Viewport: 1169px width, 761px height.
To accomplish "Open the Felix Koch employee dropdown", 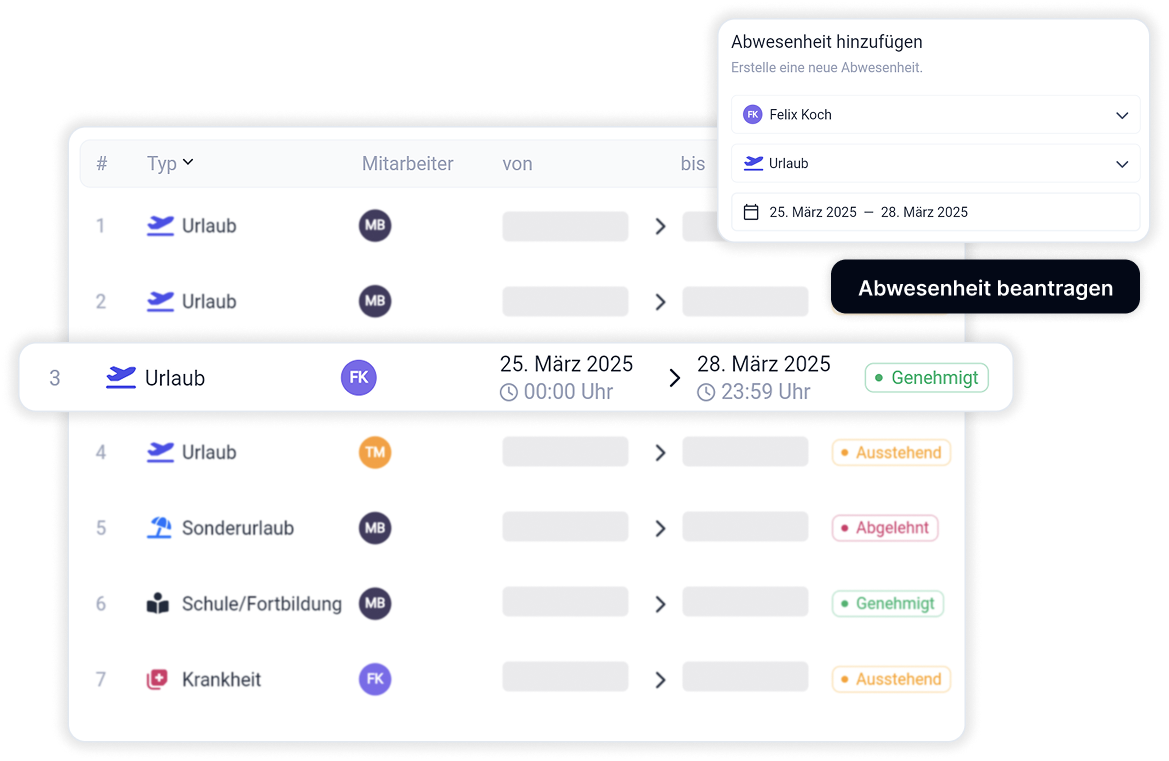I will point(935,115).
